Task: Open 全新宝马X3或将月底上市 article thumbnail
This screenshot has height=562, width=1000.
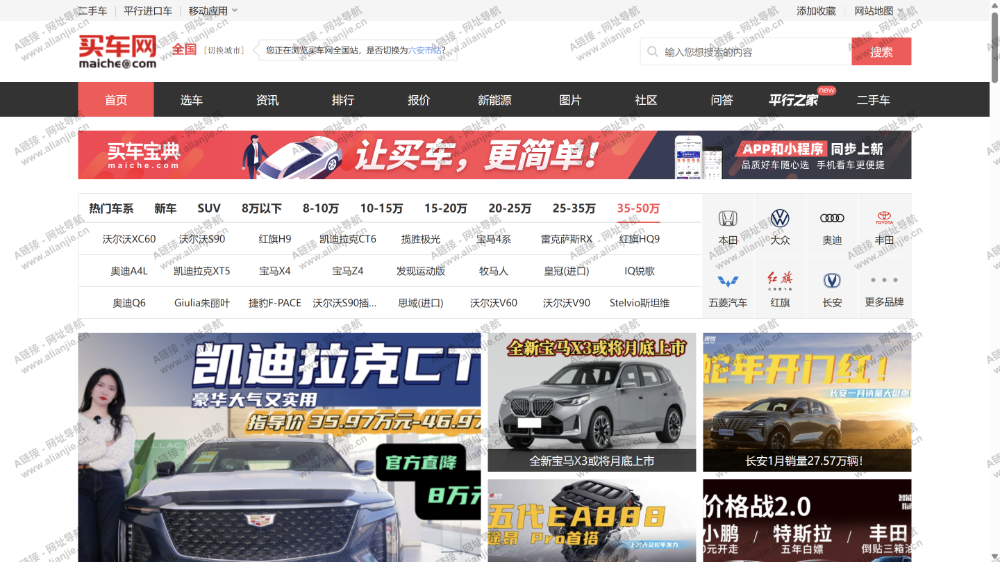Action: [592, 403]
